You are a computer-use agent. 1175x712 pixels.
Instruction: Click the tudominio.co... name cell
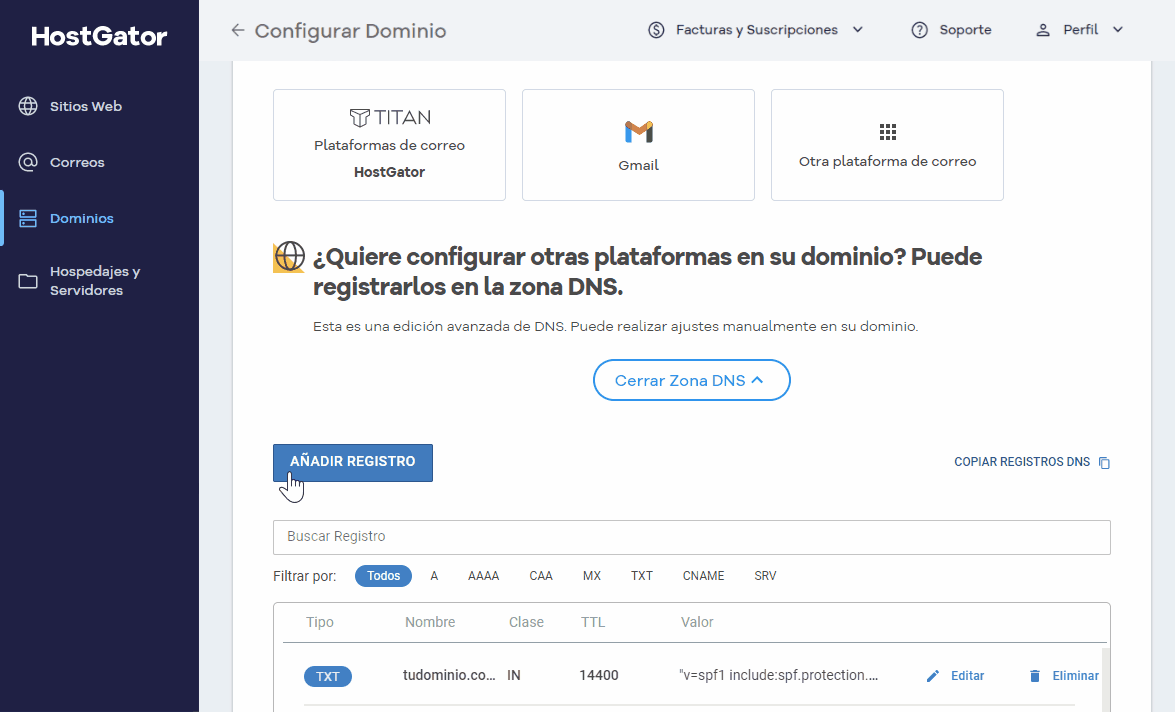pyautogui.click(x=449, y=675)
